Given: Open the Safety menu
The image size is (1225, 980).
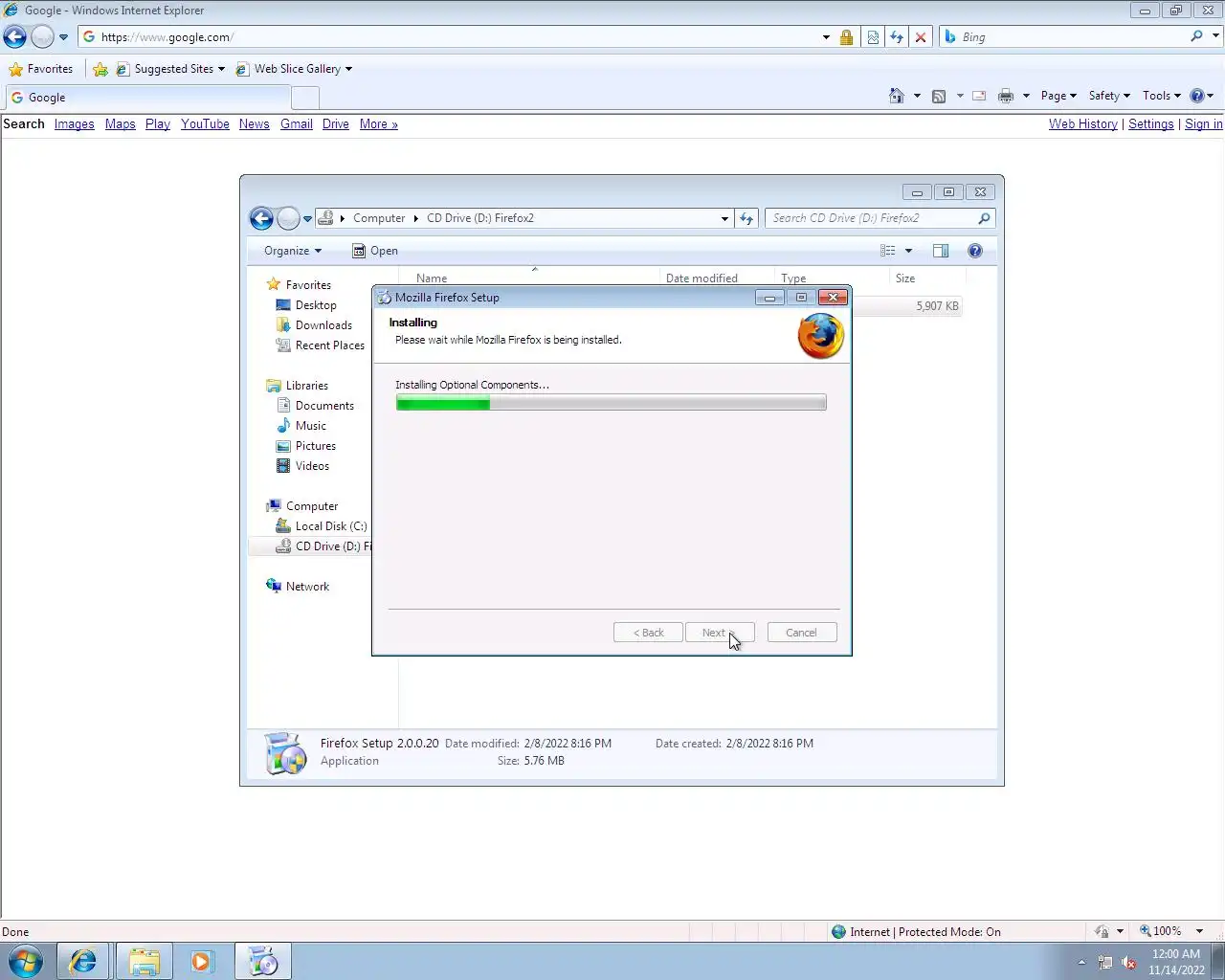Looking at the screenshot, I should tap(1109, 96).
